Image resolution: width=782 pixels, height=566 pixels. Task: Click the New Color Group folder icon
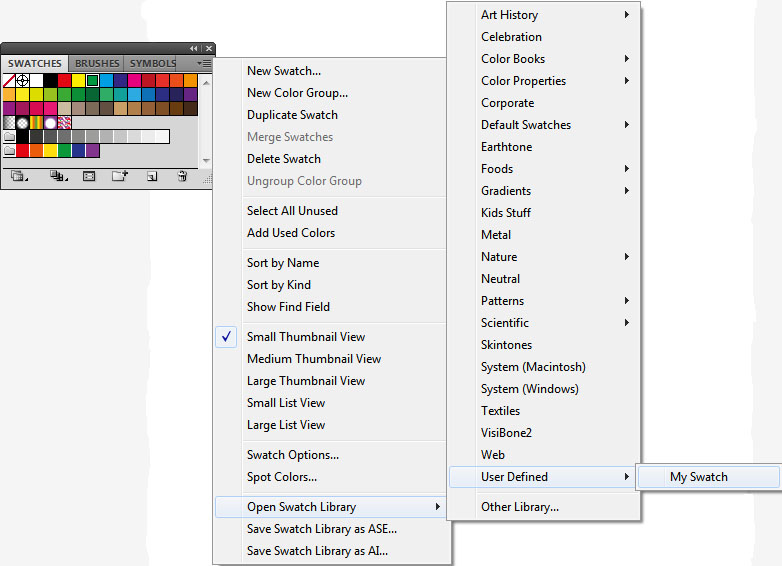pyautogui.click(x=120, y=176)
